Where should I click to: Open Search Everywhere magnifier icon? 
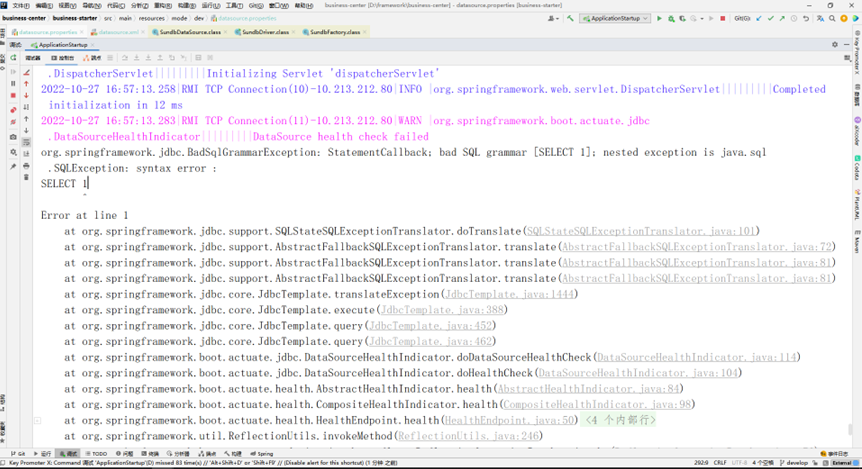(x=832, y=18)
